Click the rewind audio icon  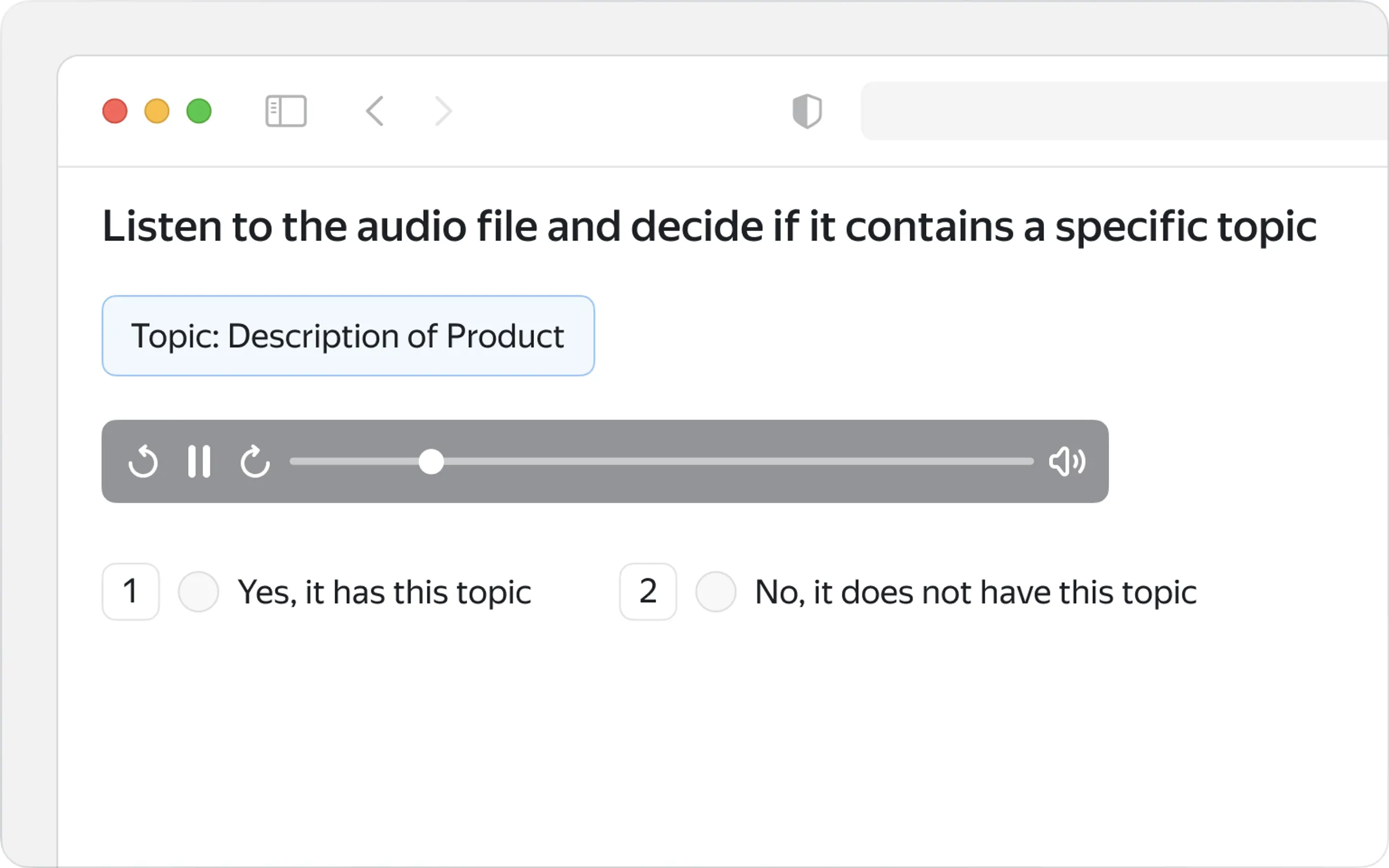[143, 461]
